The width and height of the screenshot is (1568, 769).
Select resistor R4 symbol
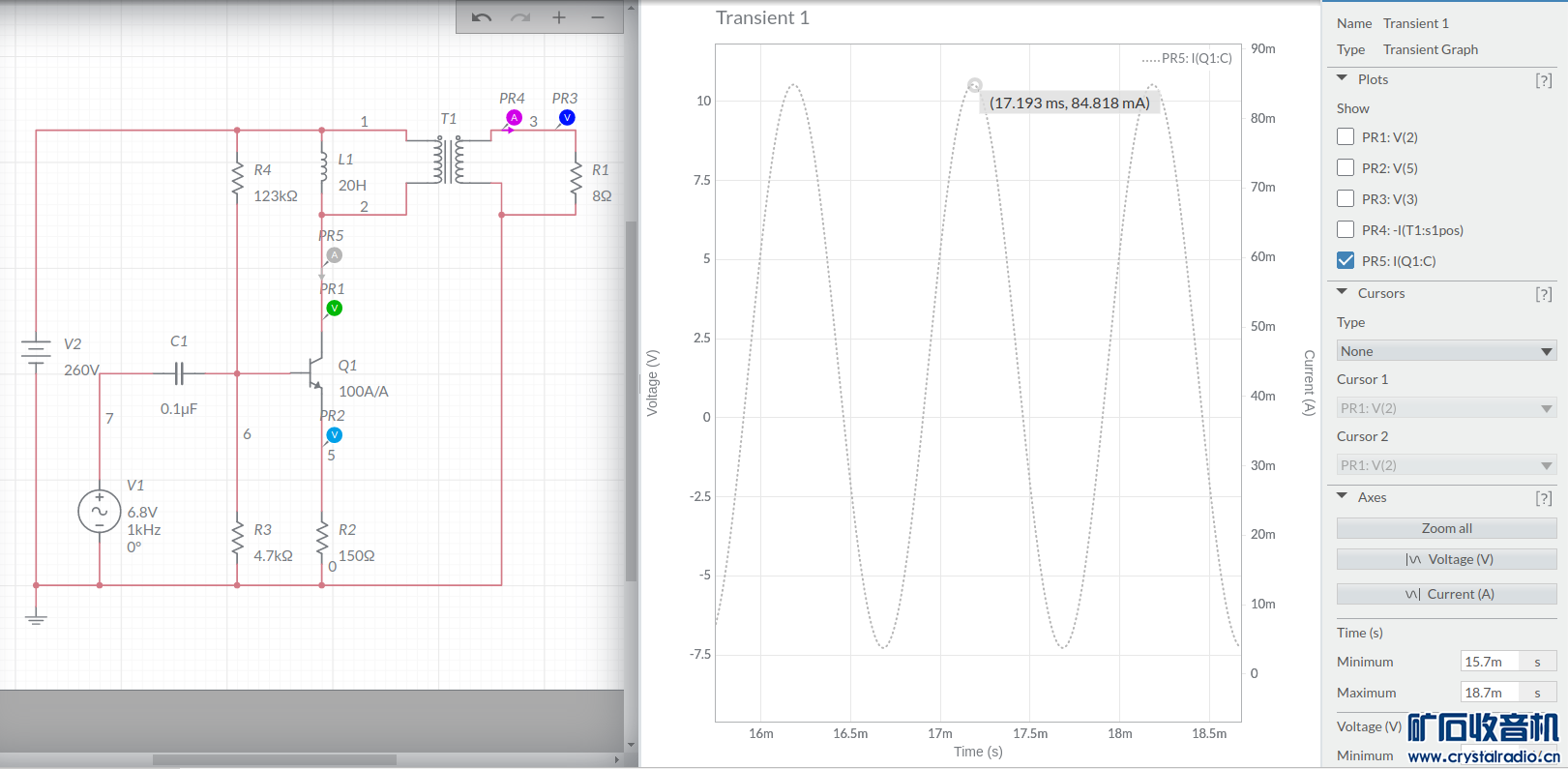pyautogui.click(x=237, y=181)
